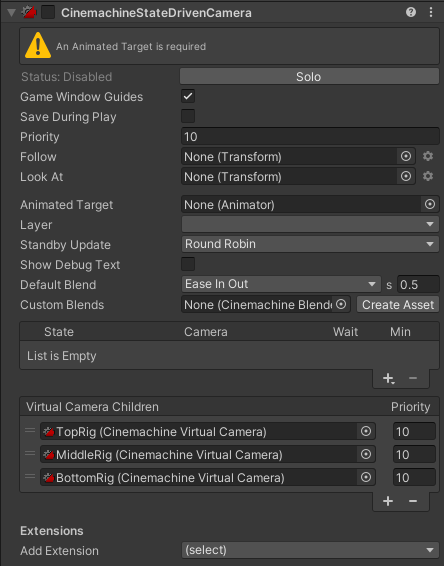The image size is (444, 566).
Task: Open the component help reference icon
Action: (x=411, y=12)
